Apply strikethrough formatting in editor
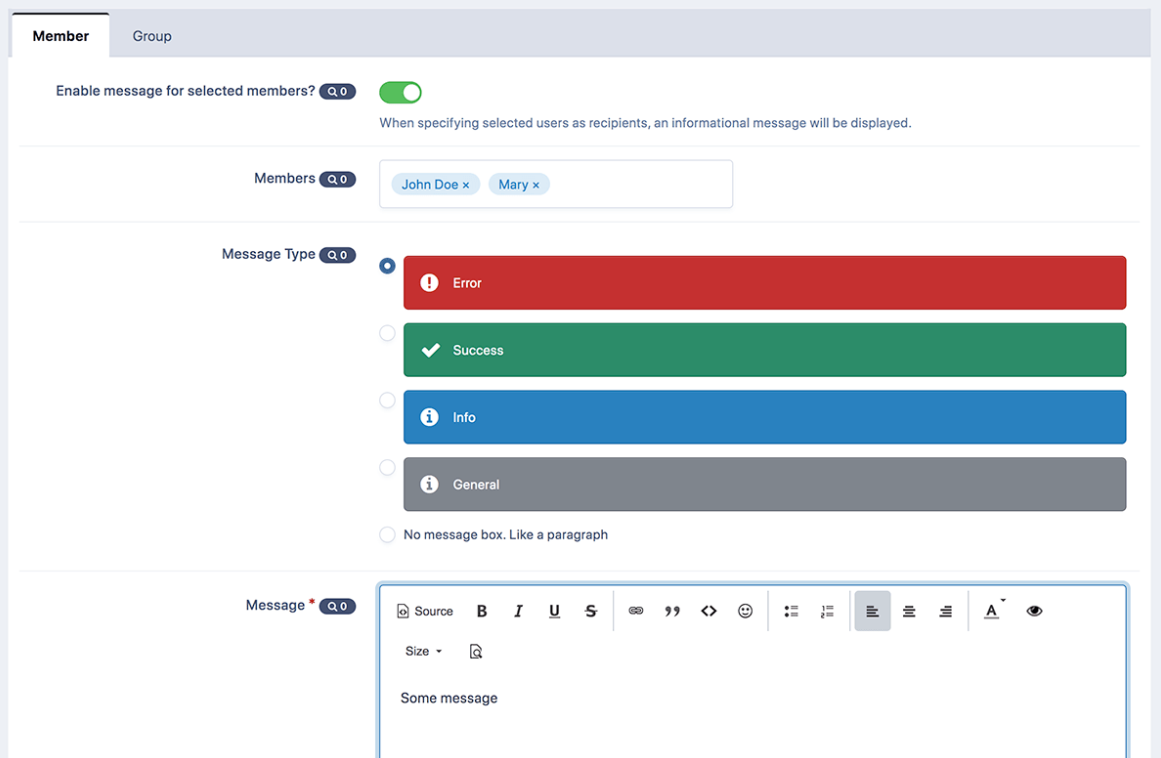The image size is (1161, 758). [x=591, y=611]
